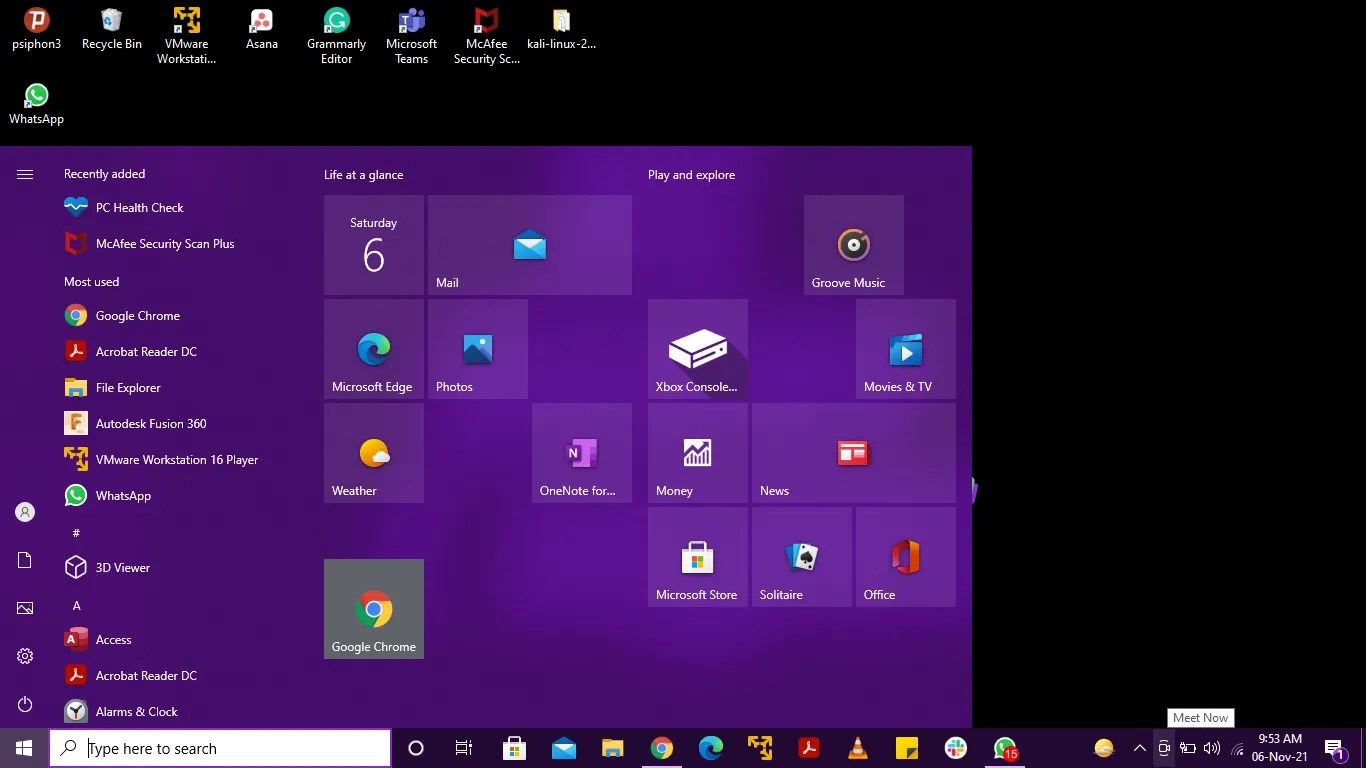Open the News tile
1366x768 pixels.
coord(854,453)
